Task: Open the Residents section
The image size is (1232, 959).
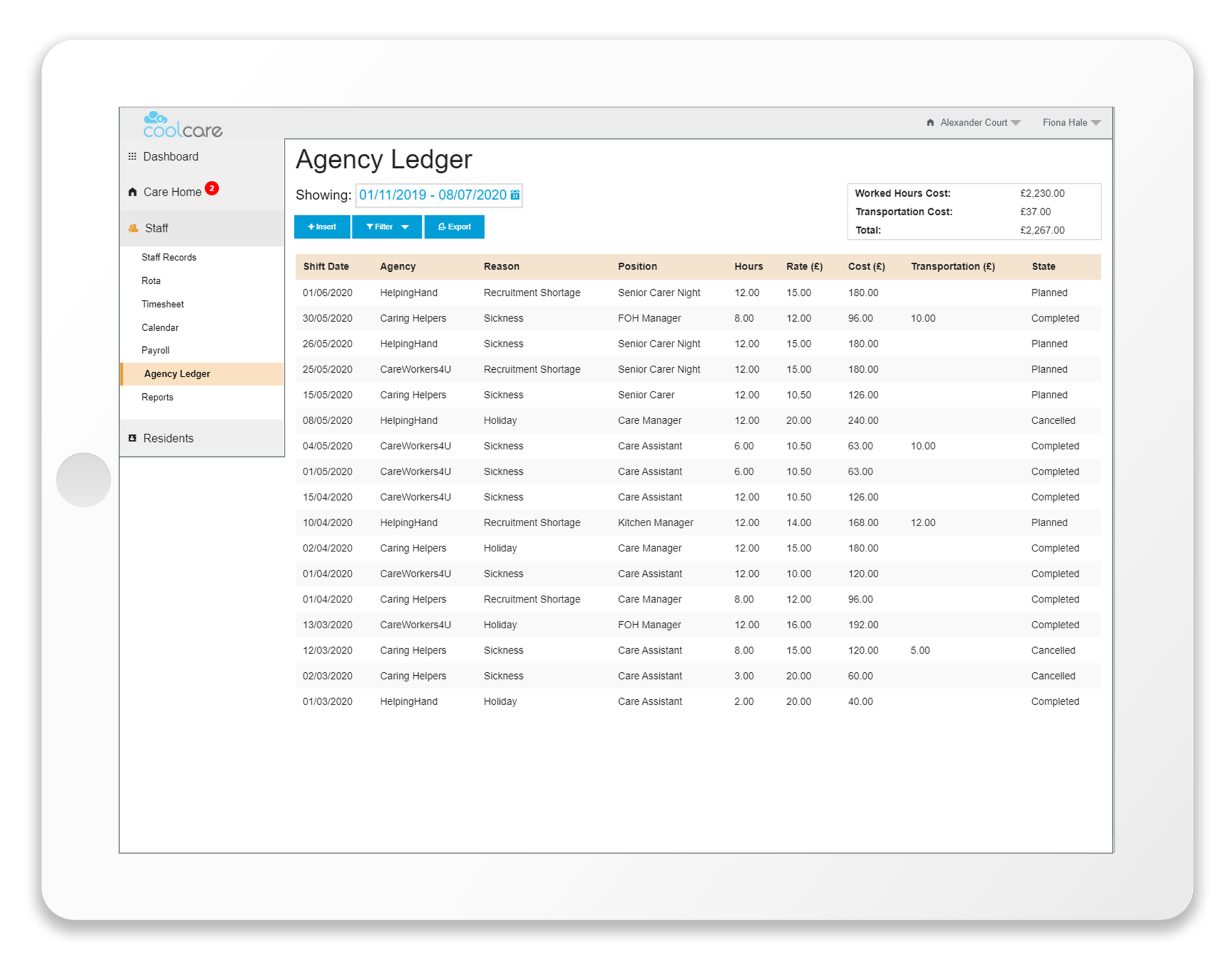Action: [202, 438]
